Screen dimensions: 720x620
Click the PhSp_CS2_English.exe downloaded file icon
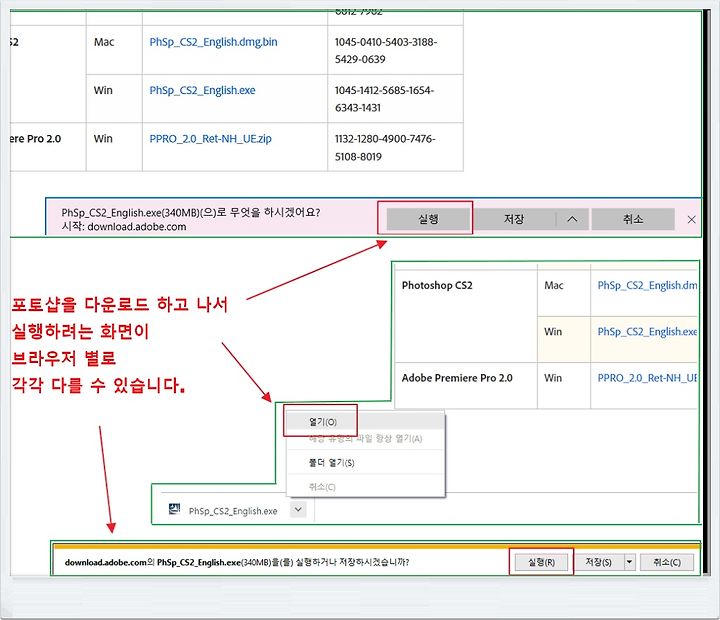click(174, 509)
